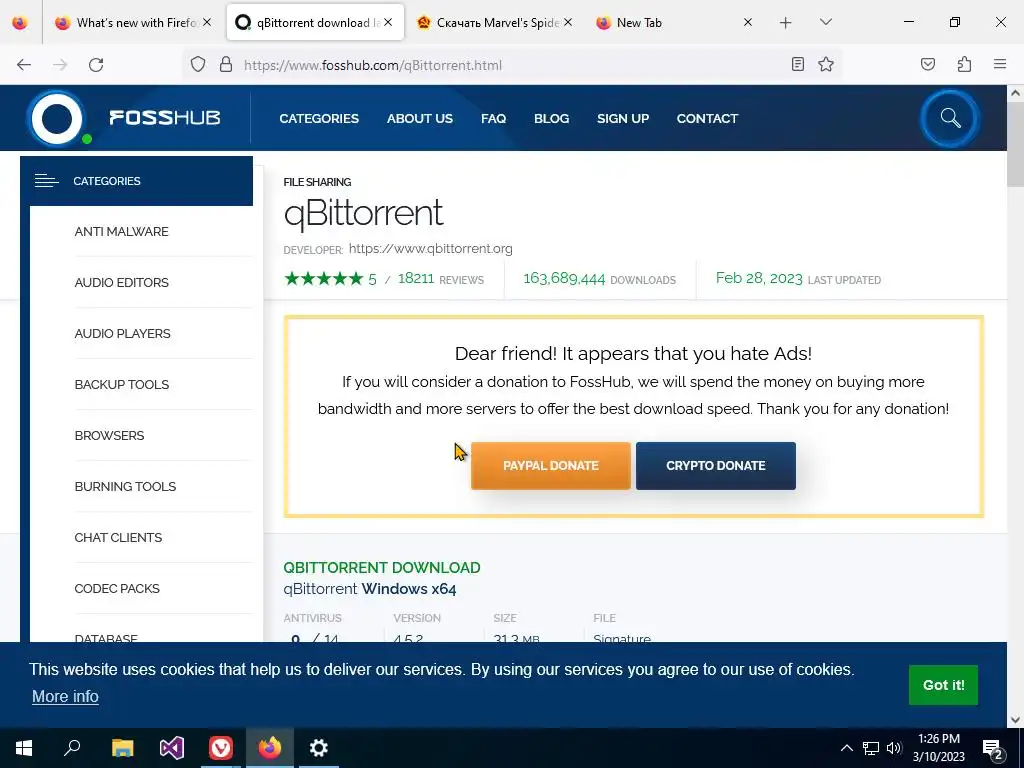Click the CRYPTO DONATE button
The height and width of the screenshot is (768, 1024).
pos(716,466)
